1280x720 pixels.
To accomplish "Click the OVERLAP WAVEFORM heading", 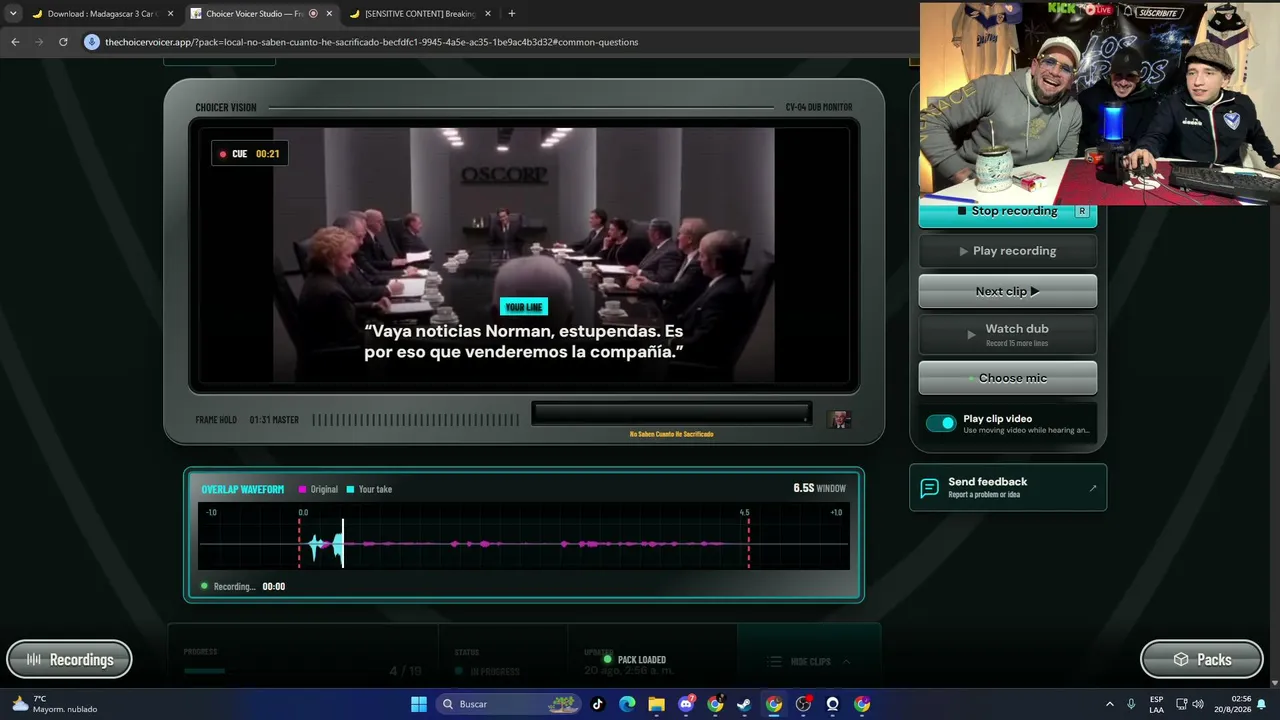I will 243,489.
